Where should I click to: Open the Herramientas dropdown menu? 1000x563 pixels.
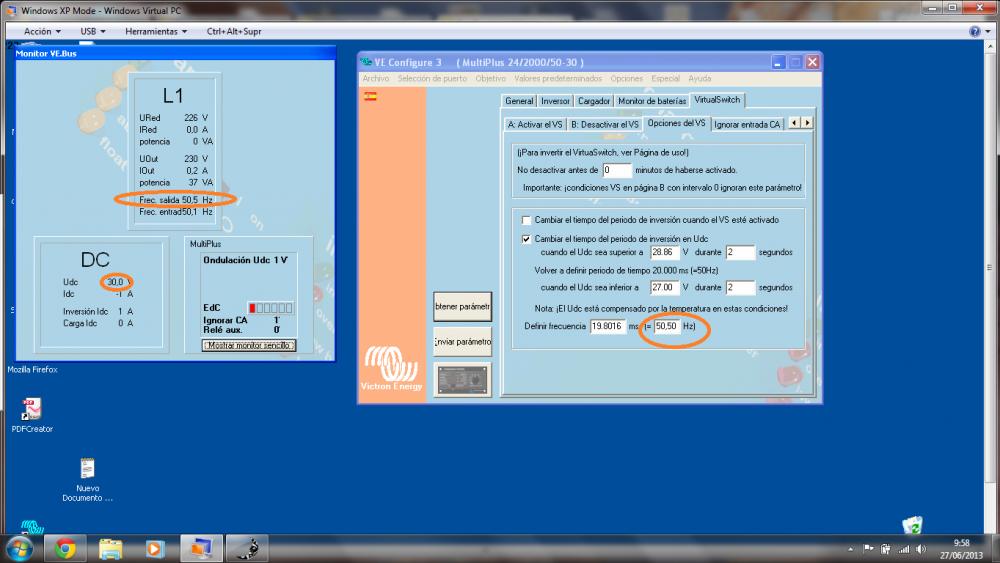(156, 31)
